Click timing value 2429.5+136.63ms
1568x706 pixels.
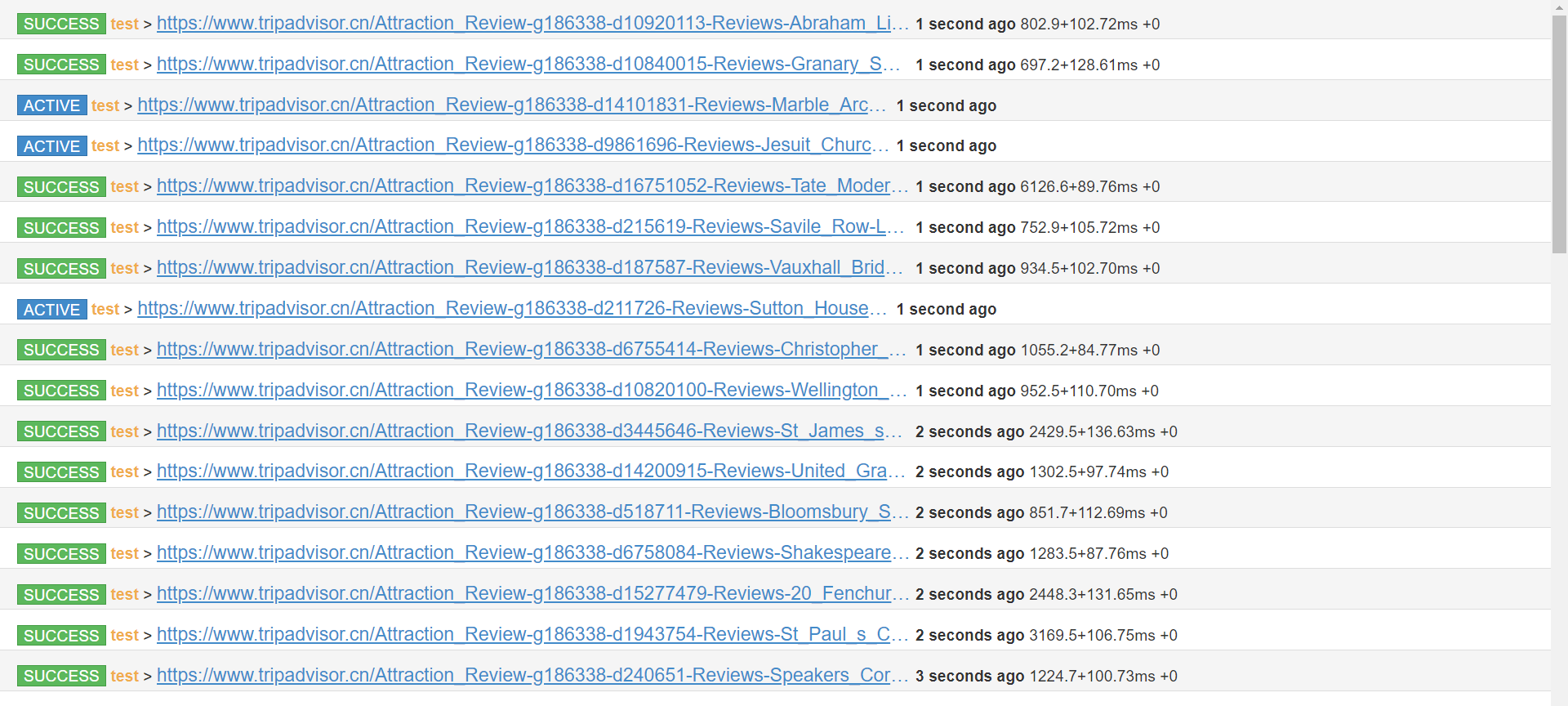(1092, 431)
